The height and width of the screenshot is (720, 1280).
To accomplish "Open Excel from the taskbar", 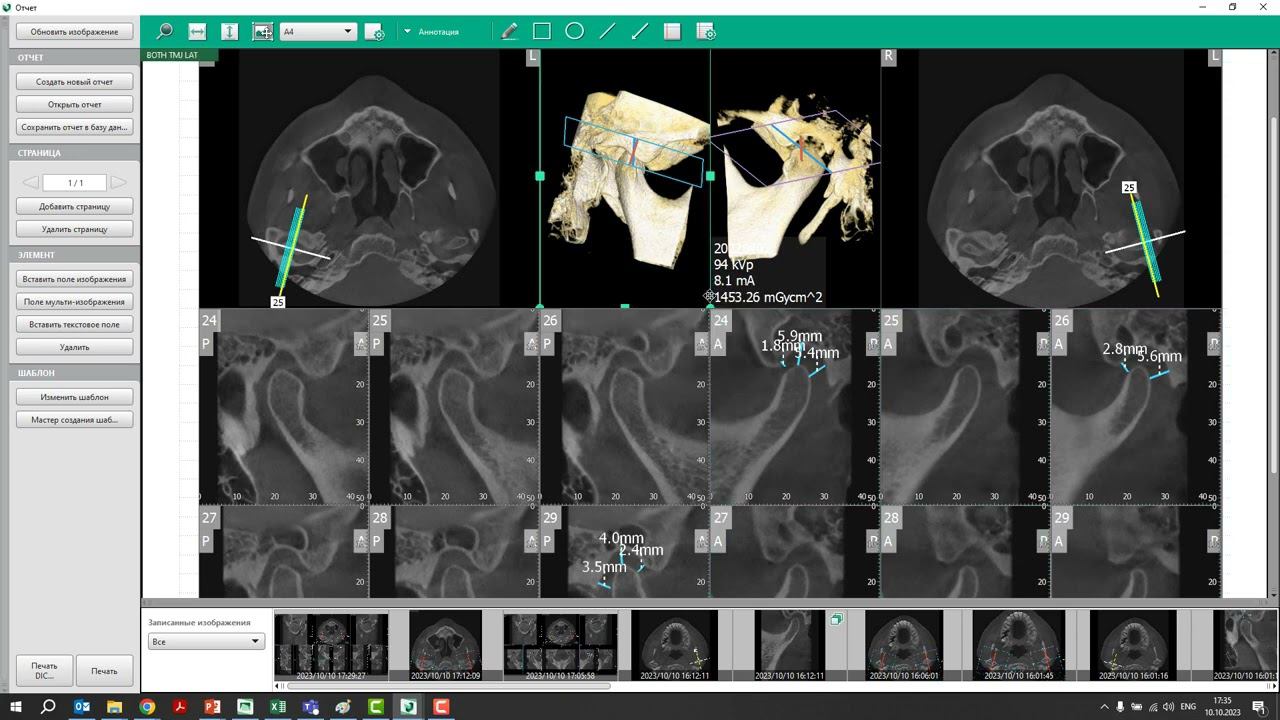I will pos(277,707).
